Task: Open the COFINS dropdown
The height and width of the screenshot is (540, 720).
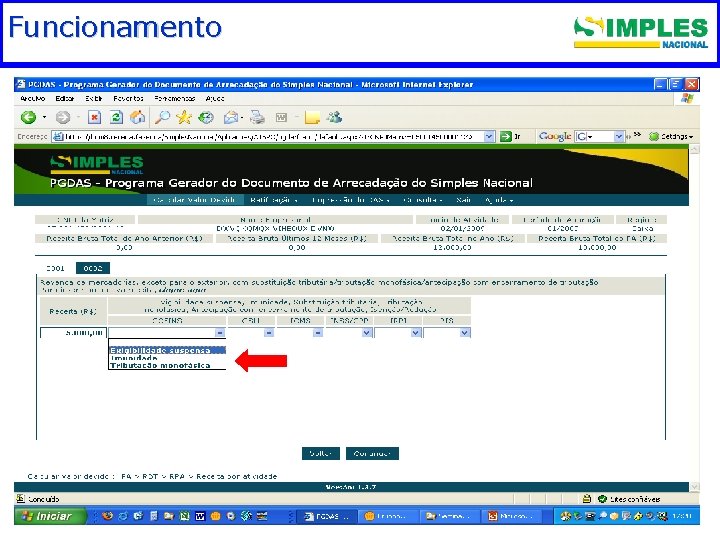Action: click(x=219, y=332)
